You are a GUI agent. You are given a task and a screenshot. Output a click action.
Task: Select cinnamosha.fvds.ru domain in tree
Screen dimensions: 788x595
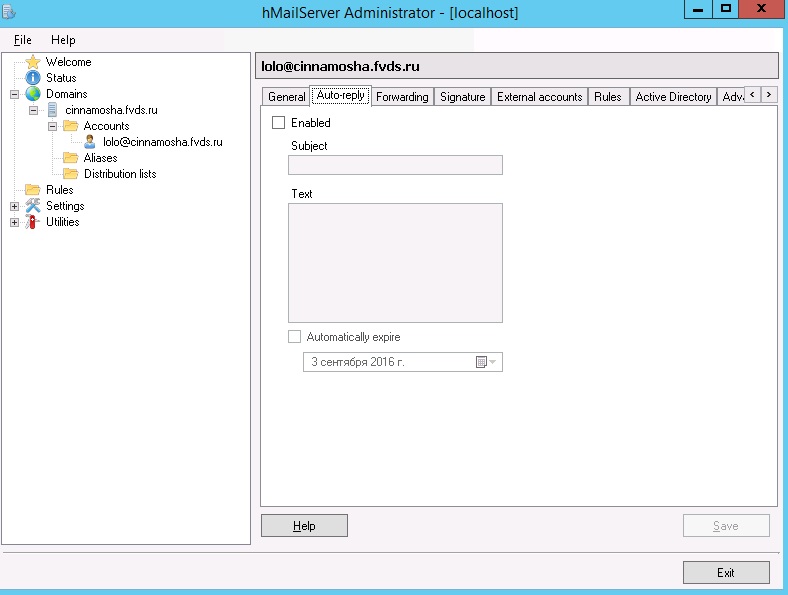pos(112,110)
